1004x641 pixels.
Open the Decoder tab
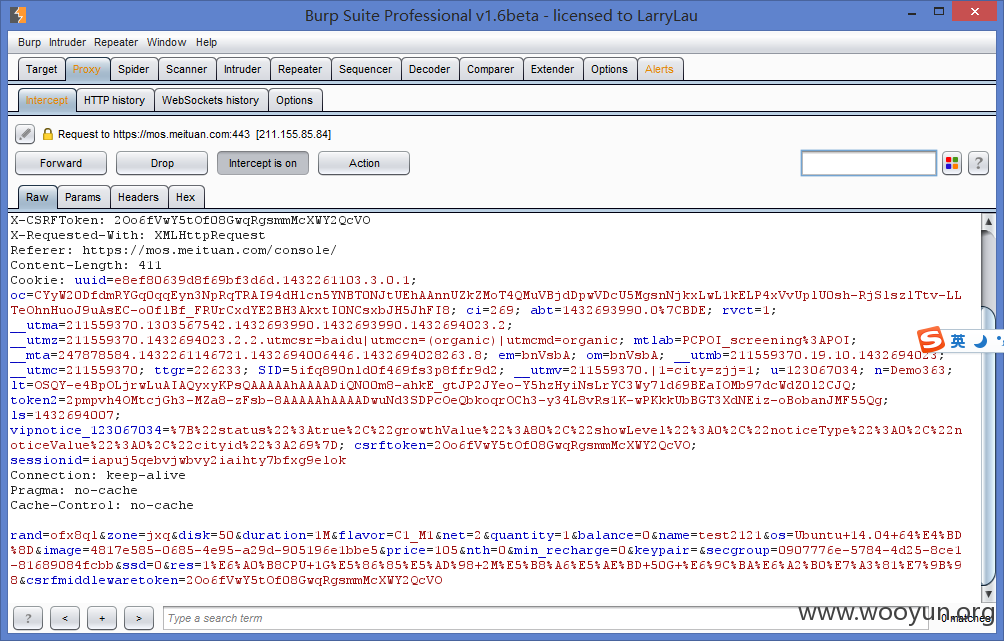(x=430, y=69)
